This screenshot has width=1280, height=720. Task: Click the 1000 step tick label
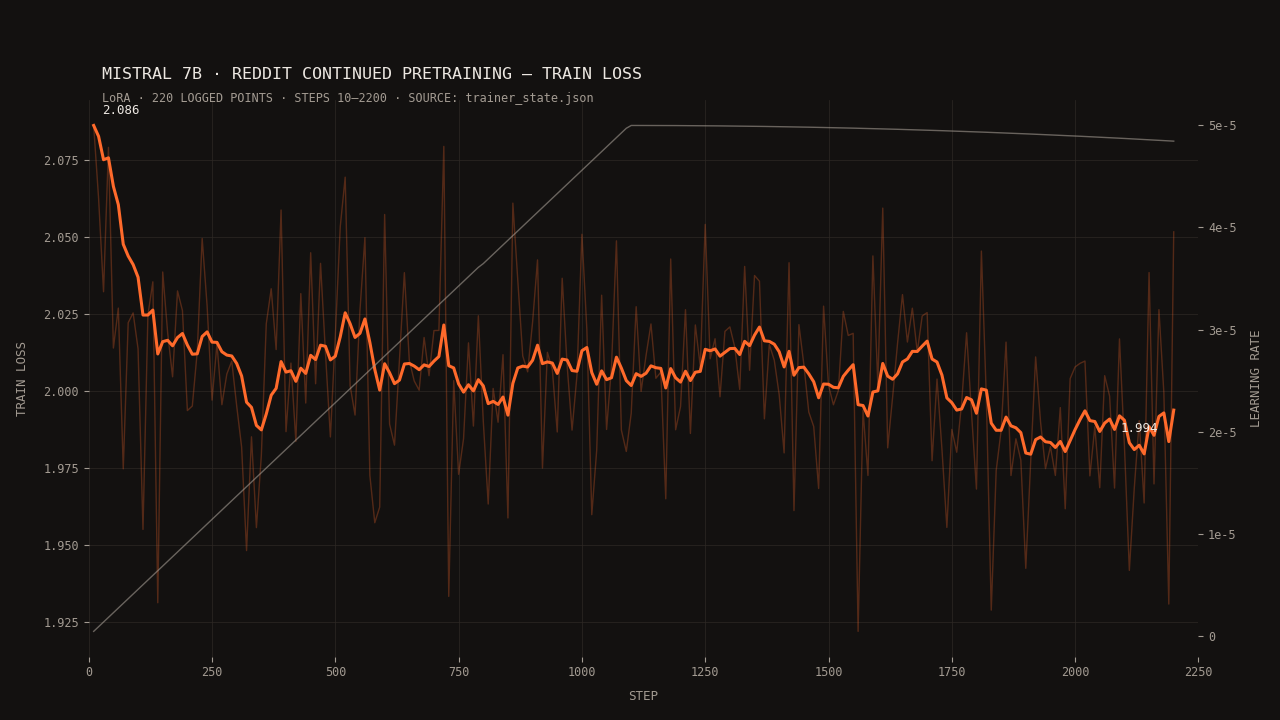click(x=582, y=673)
